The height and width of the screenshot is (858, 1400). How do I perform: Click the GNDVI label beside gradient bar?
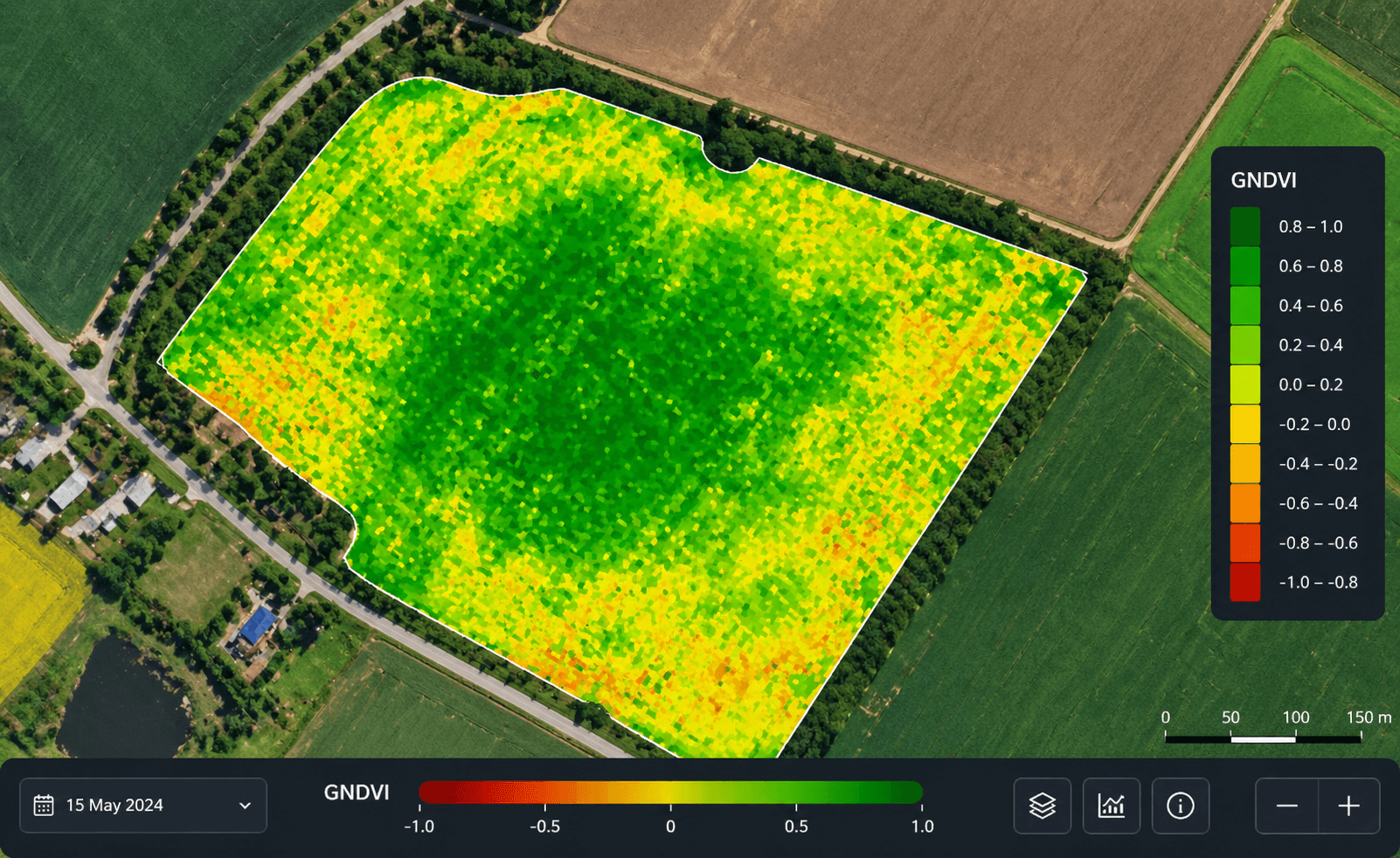356,792
